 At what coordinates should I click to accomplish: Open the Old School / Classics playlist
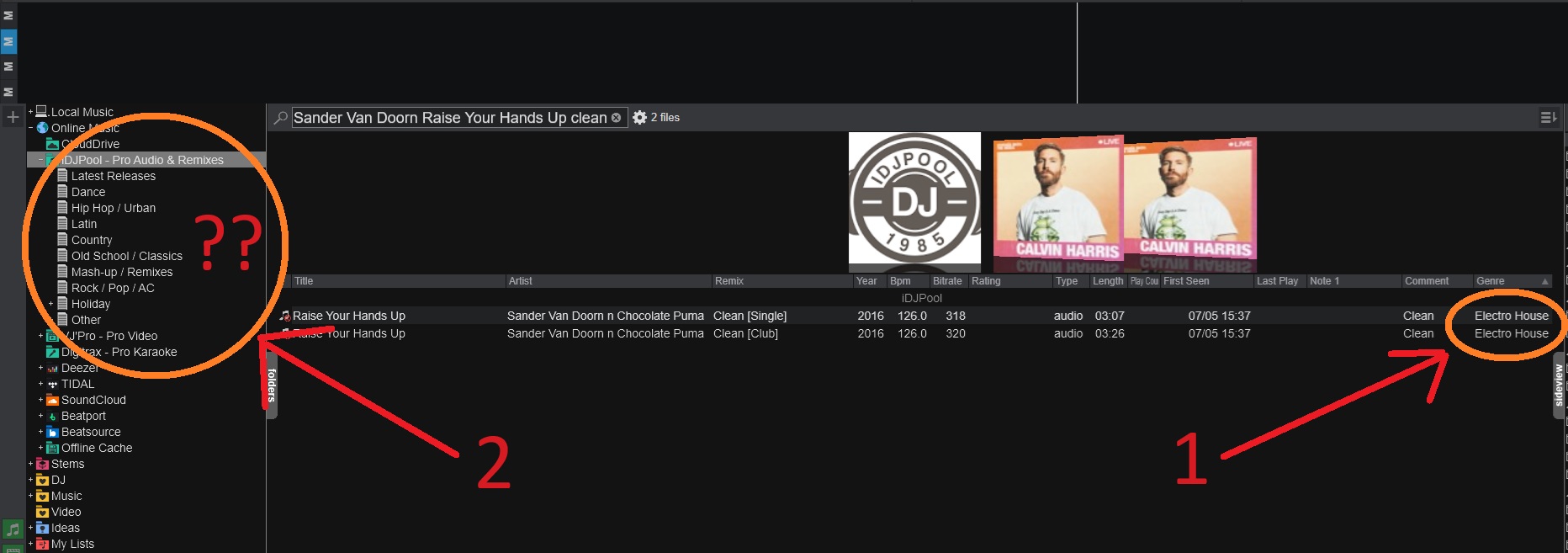click(x=127, y=256)
